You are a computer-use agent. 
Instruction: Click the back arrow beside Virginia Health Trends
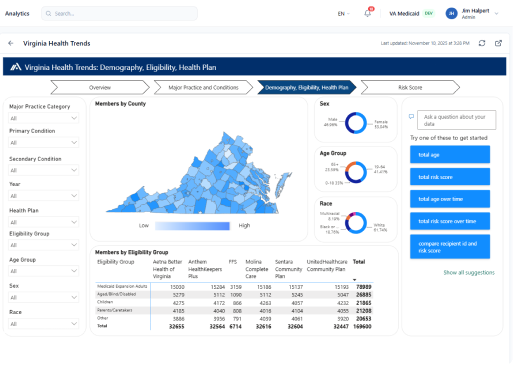coord(11,43)
